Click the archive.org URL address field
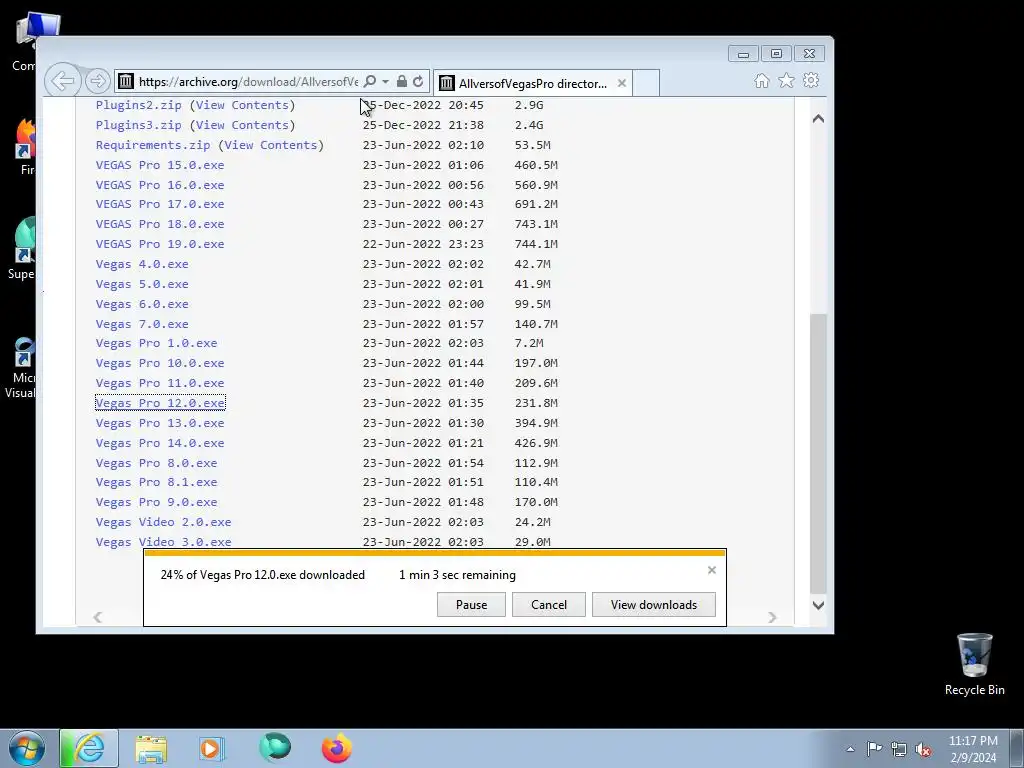Image resolution: width=1024 pixels, height=768 pixels. [248, 82]
